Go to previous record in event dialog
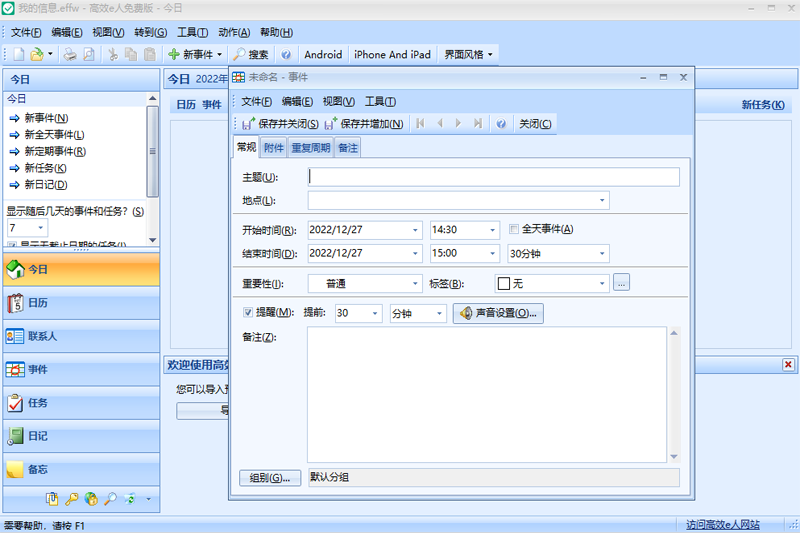Viewport: 800px width, 533px height. click(440, 123)
